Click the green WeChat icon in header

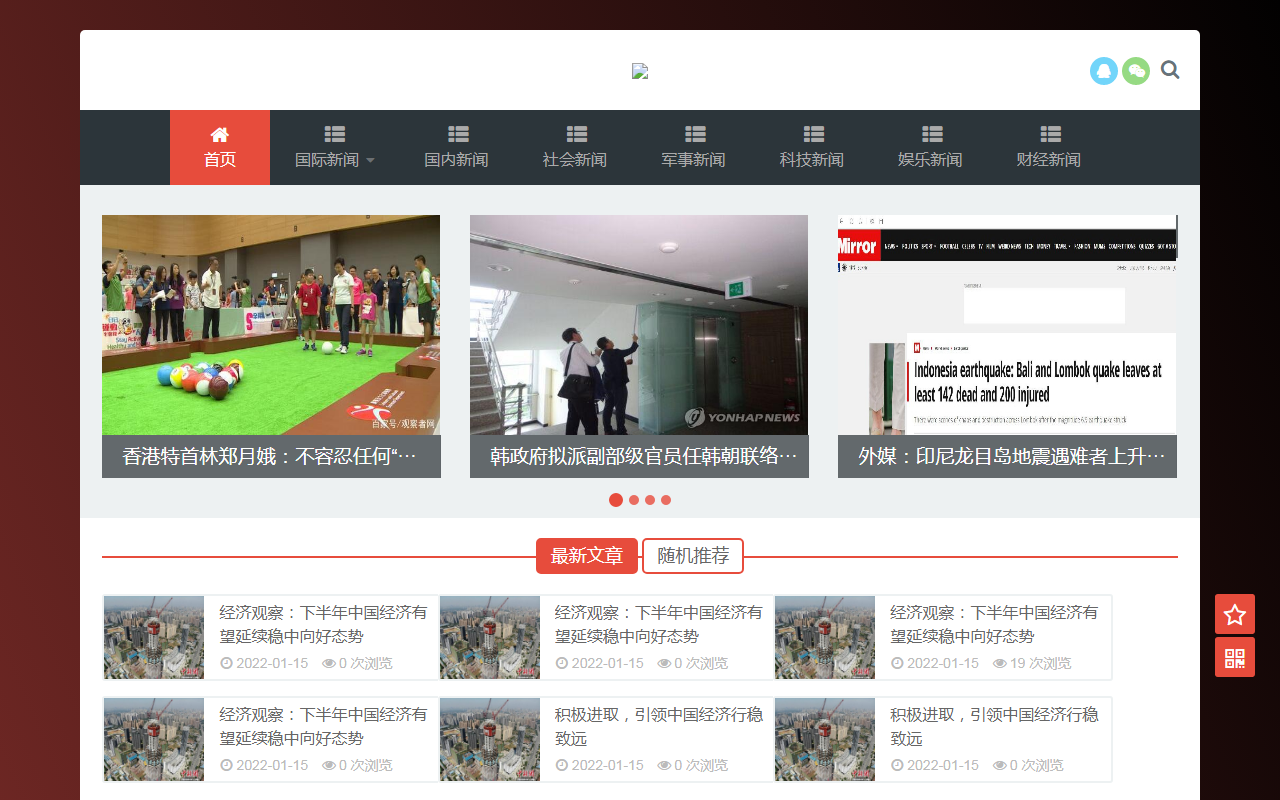coord(1136,71)
